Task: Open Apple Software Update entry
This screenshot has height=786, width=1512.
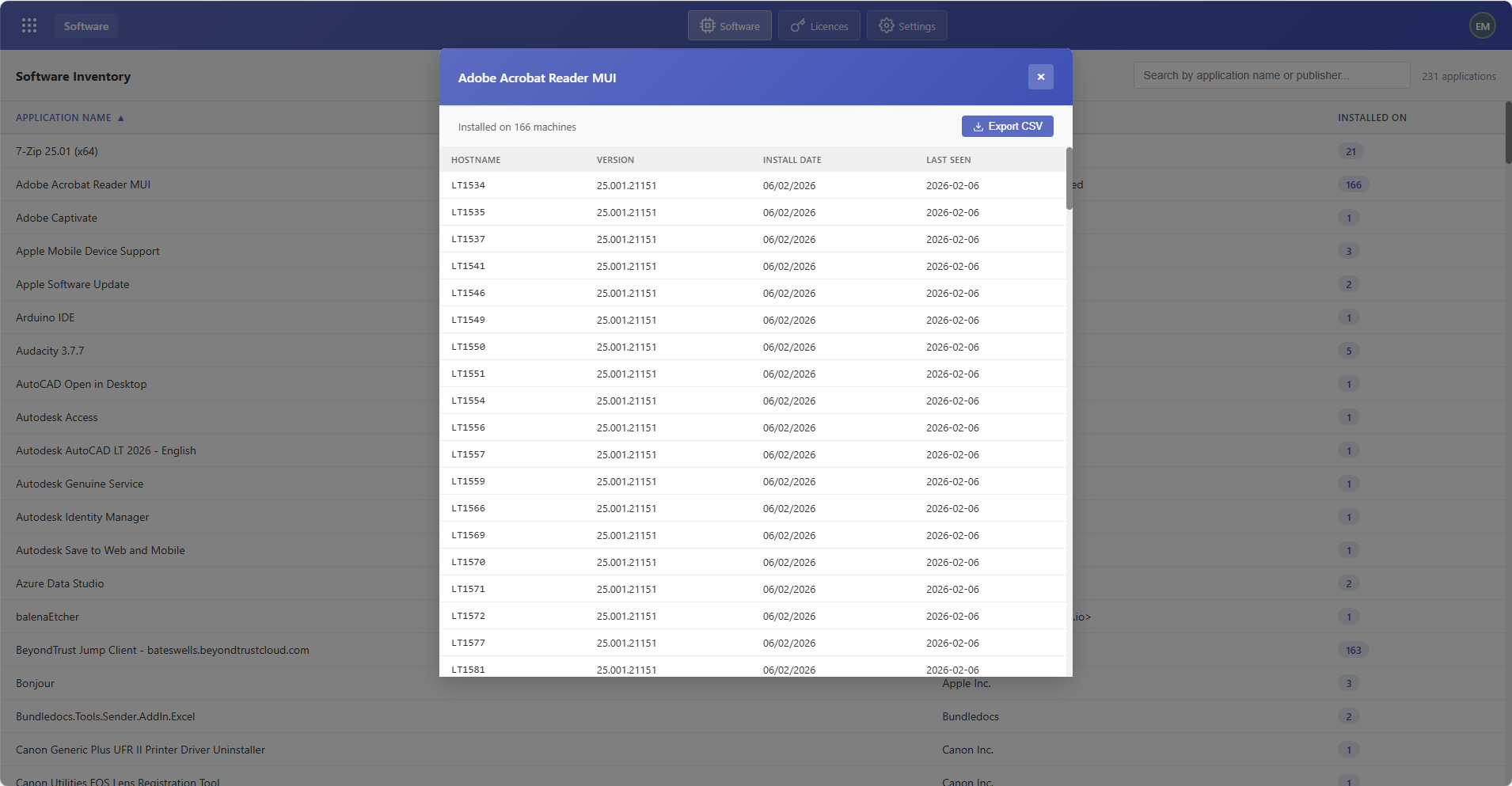Action: (x=72, y=284)
